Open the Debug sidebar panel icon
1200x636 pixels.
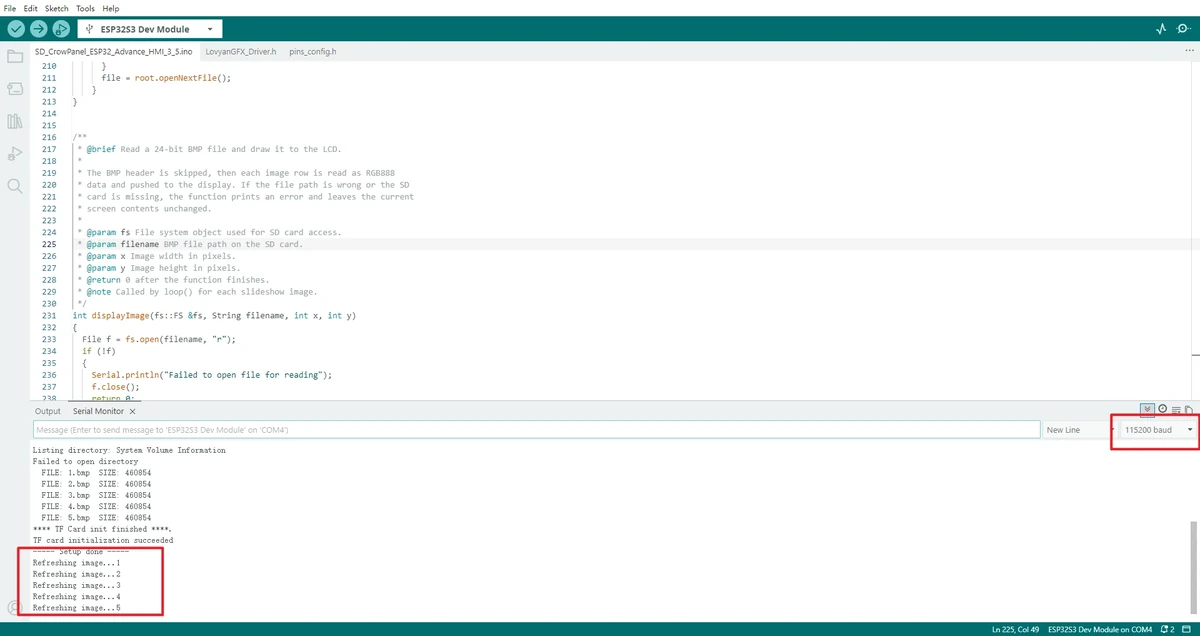pos(15,153)
